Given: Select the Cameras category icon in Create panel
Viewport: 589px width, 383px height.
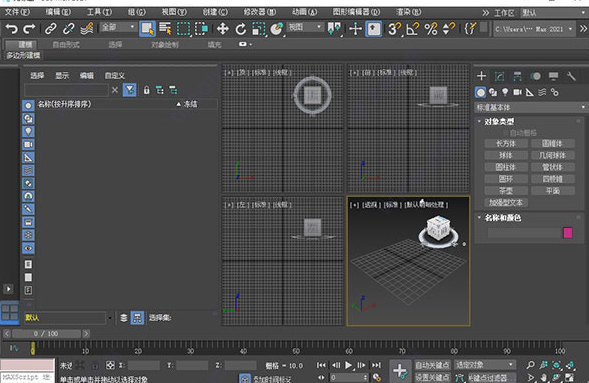Looking at the screenshot, I should [517, 92].
